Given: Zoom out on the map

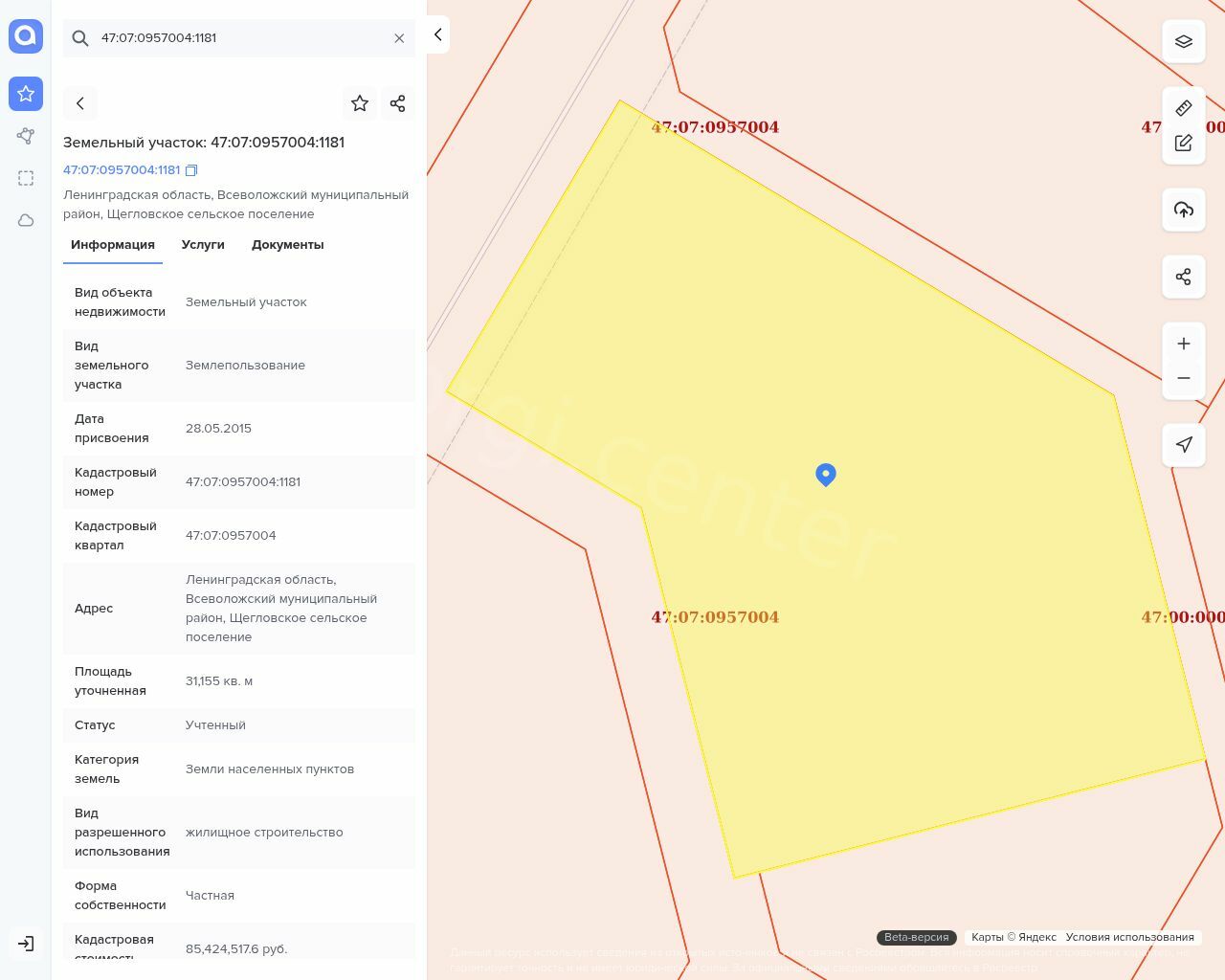Looking at the screenshot, I should pos(1183,378).
